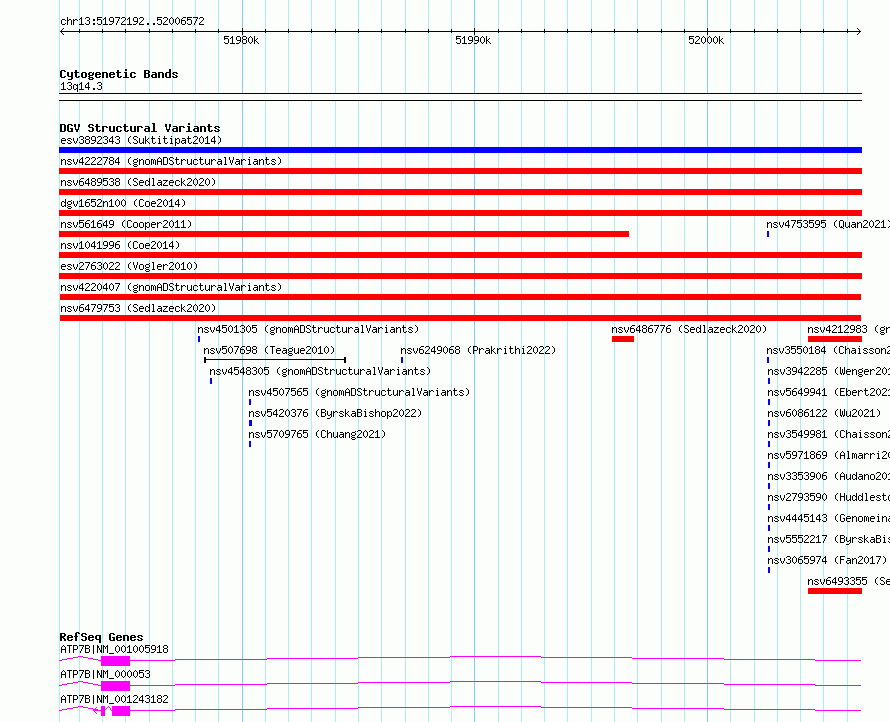Click the 51980k ruler position label
Screen dimensions: 890x722
coord(241,40)
